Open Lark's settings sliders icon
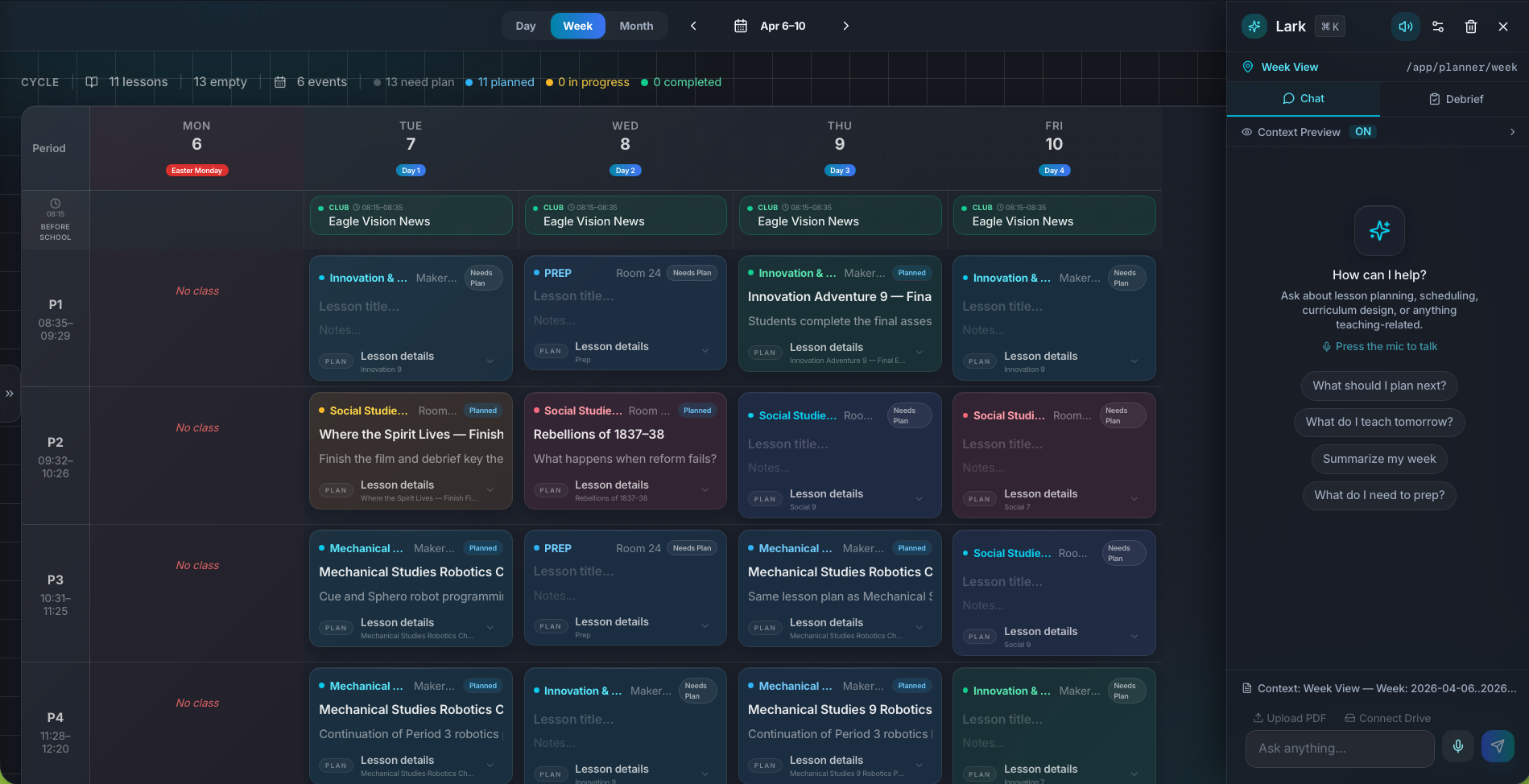This screenshot has width=1529, height=784. tap(1438, 26)
